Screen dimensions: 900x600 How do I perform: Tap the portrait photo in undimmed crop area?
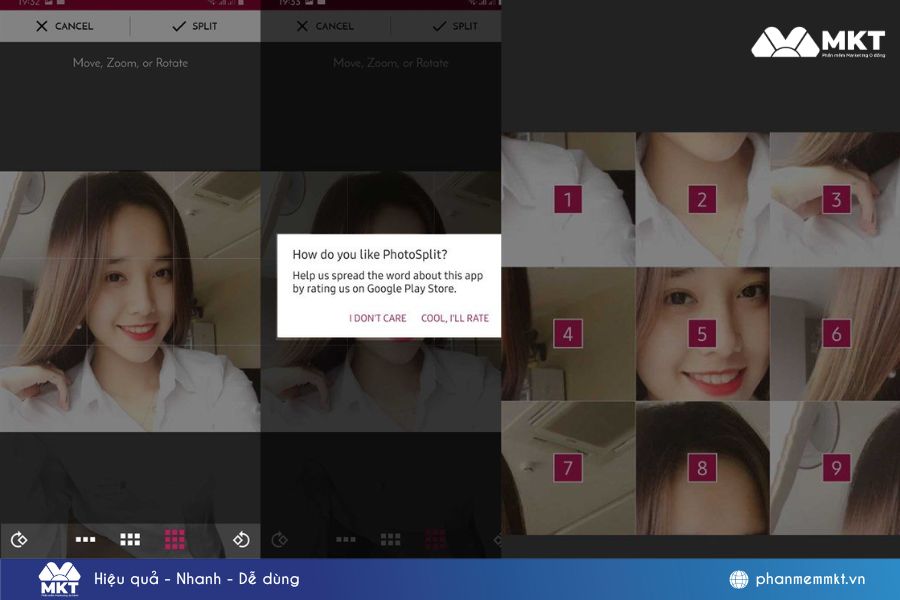click(130, 301)
